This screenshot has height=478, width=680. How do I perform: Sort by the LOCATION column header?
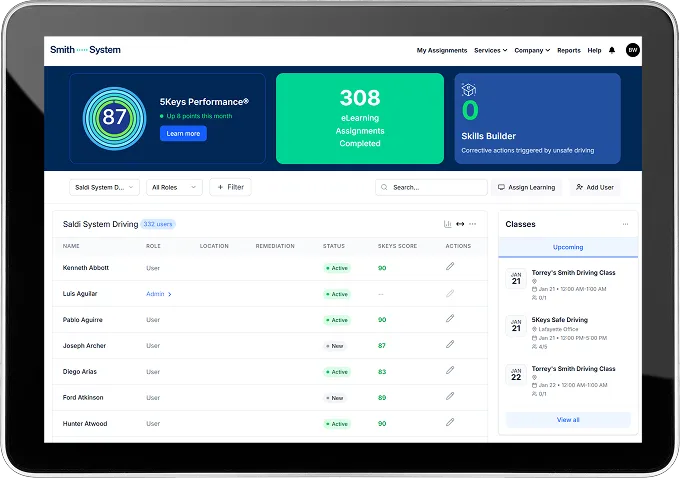pos(214,246)
